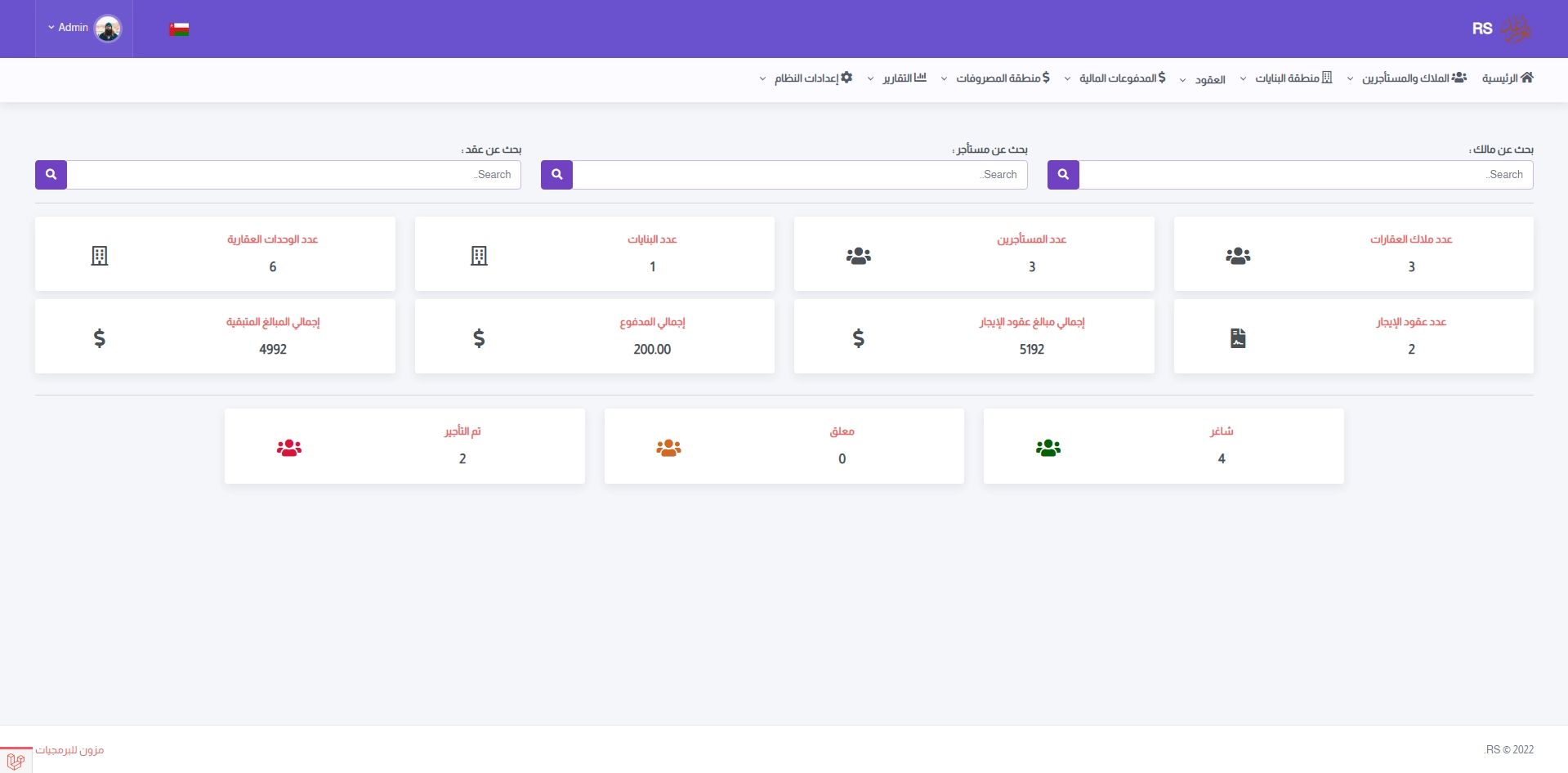The image size is (1568, 773).
Task: Open the الملاك والمستأجرين menu
Action: click(1407, 78)
